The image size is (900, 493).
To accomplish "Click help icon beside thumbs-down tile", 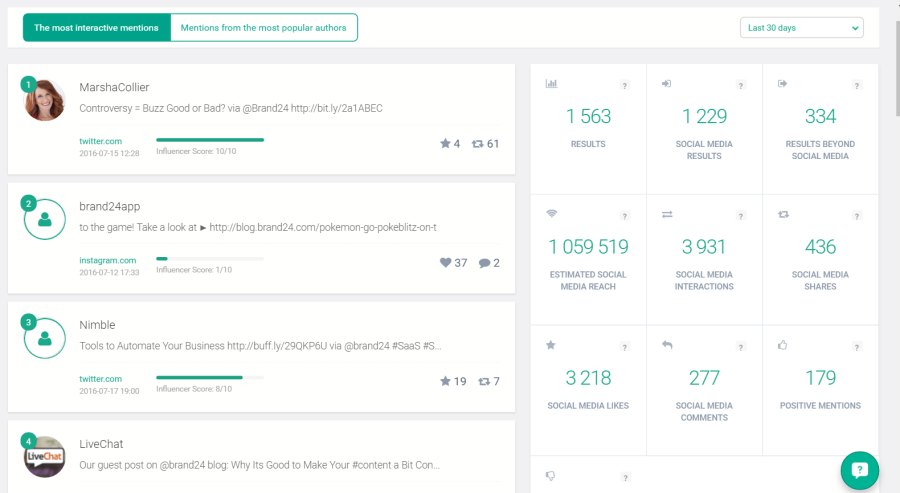I will (625, 478).
